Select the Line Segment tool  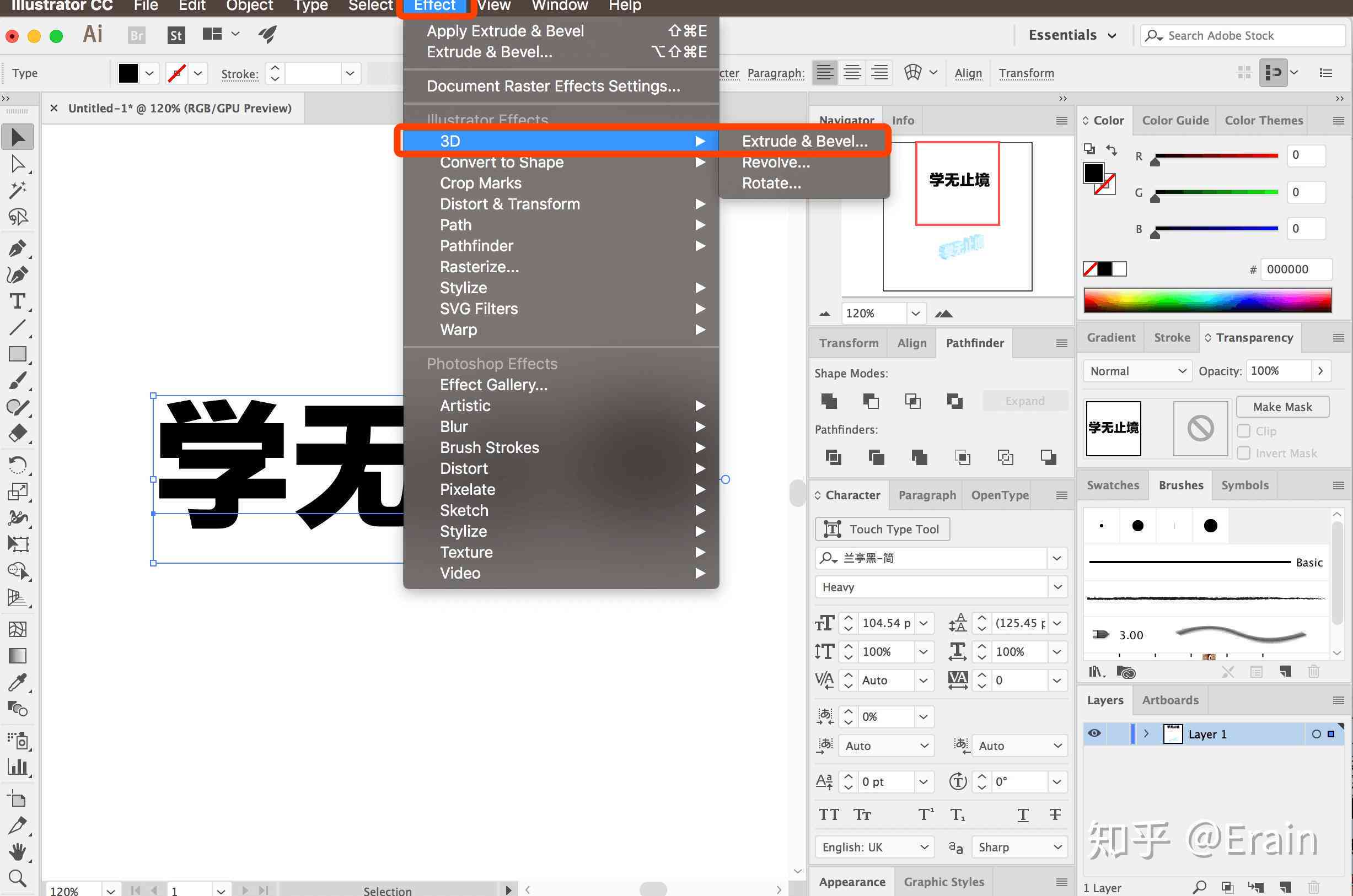point(18,327)
